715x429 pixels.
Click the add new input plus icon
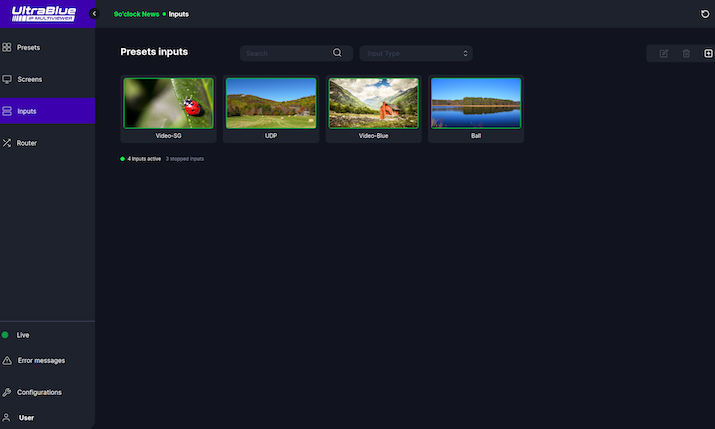click(x=708, y=53)
